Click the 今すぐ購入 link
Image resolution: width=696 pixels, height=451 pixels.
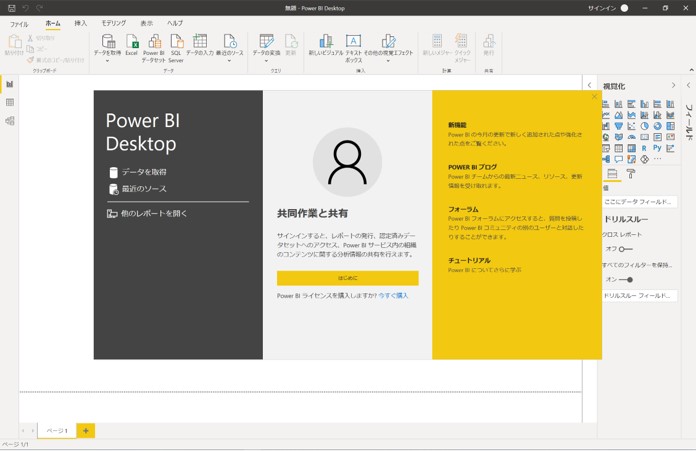click(x=393, y=296)
